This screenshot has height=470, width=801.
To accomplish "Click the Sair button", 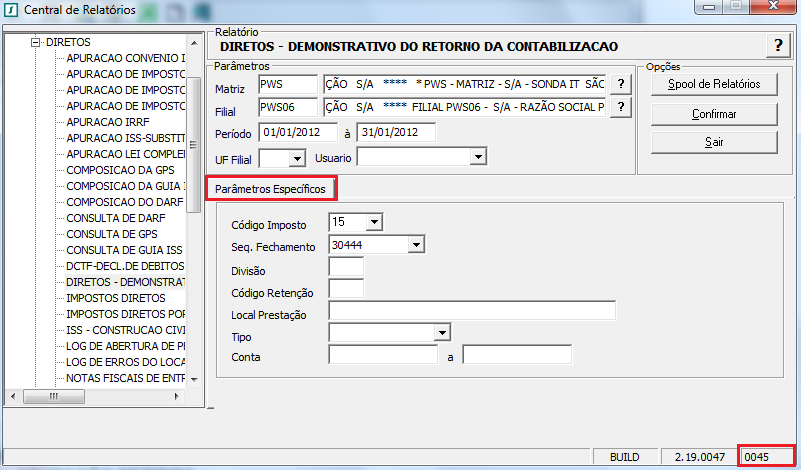I will pyautogui.click(x=714, y=141).
